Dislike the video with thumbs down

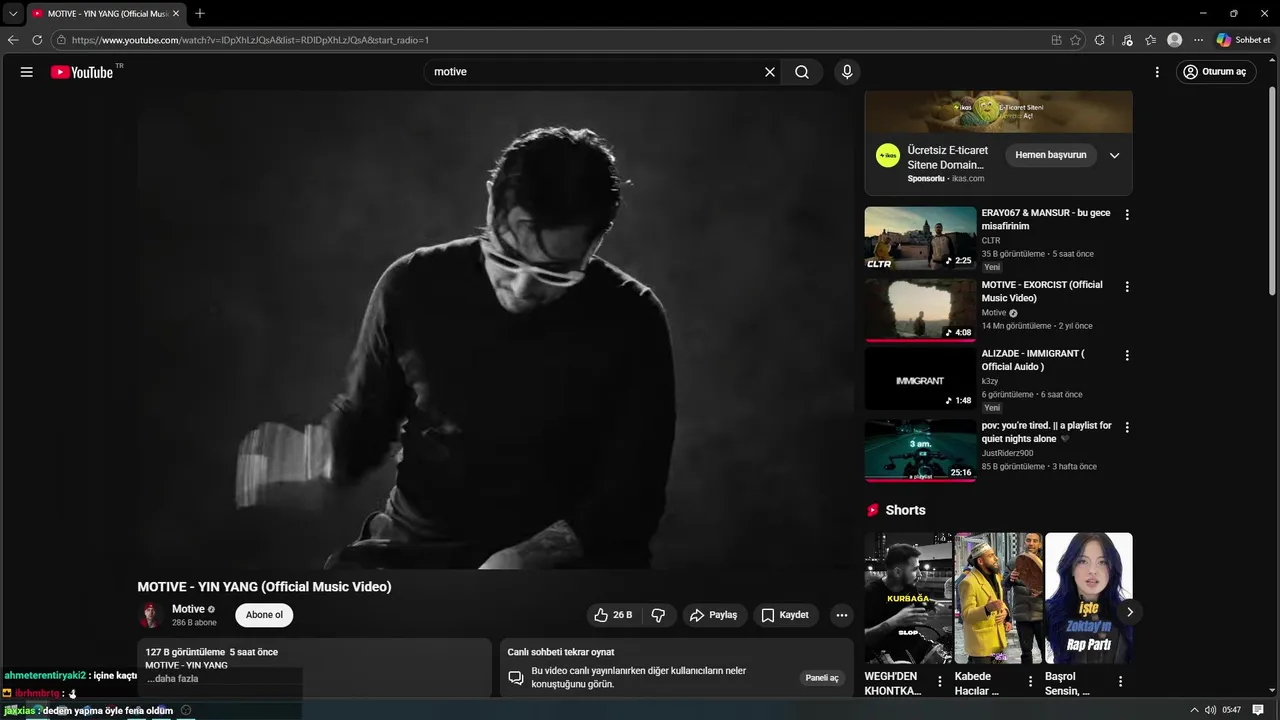tap(658, 615)
